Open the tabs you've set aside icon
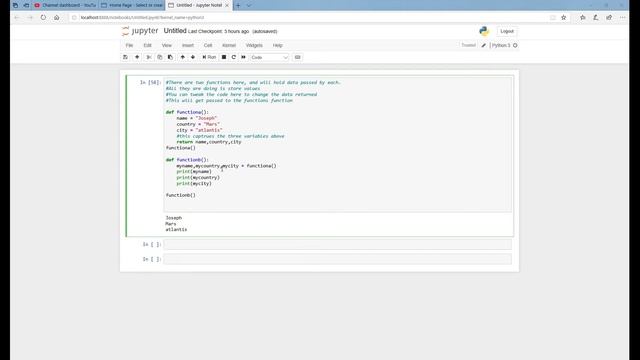640x360 pixels. click(x=15, y=5)
